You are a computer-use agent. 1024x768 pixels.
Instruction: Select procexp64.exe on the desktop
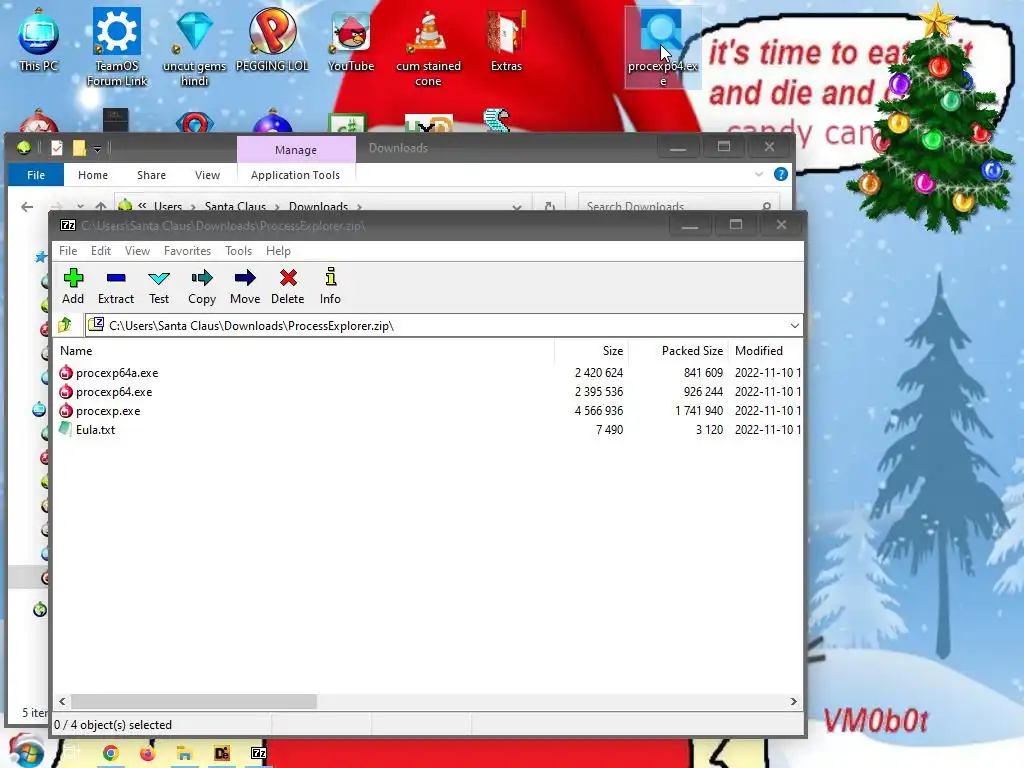click(663, 48)
